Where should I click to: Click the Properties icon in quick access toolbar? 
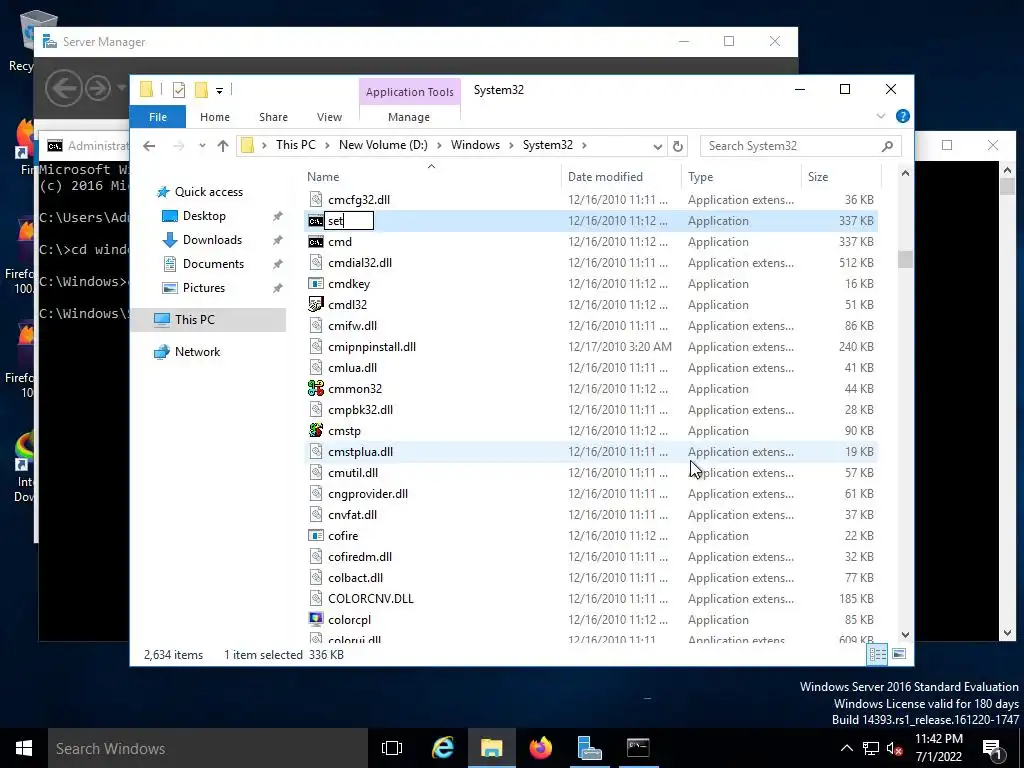[x=179, y=90]
